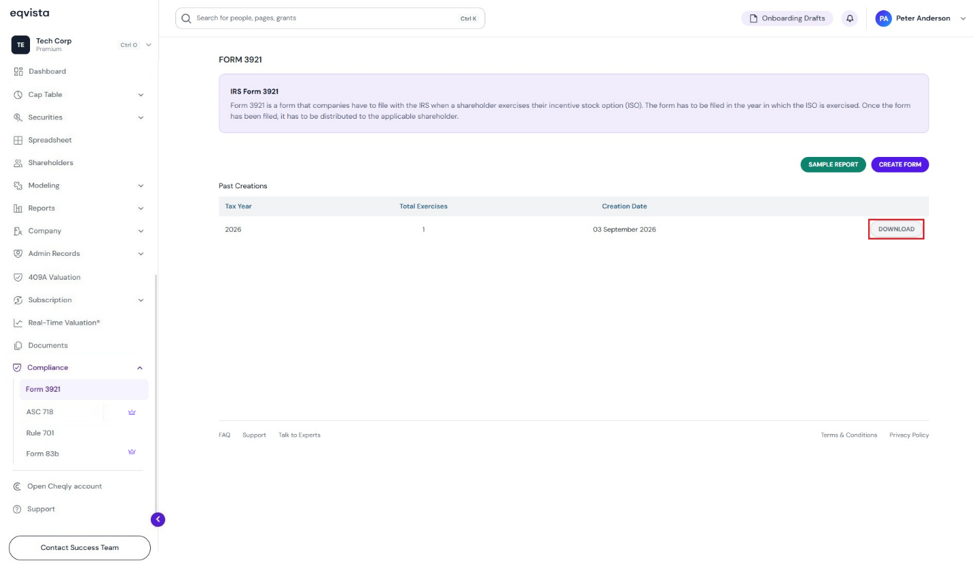Image resolution: width=974 pixels, height=565 pixels.
Task: Click the Dashboard icon in sidebar
Action: tap(18, 71)
